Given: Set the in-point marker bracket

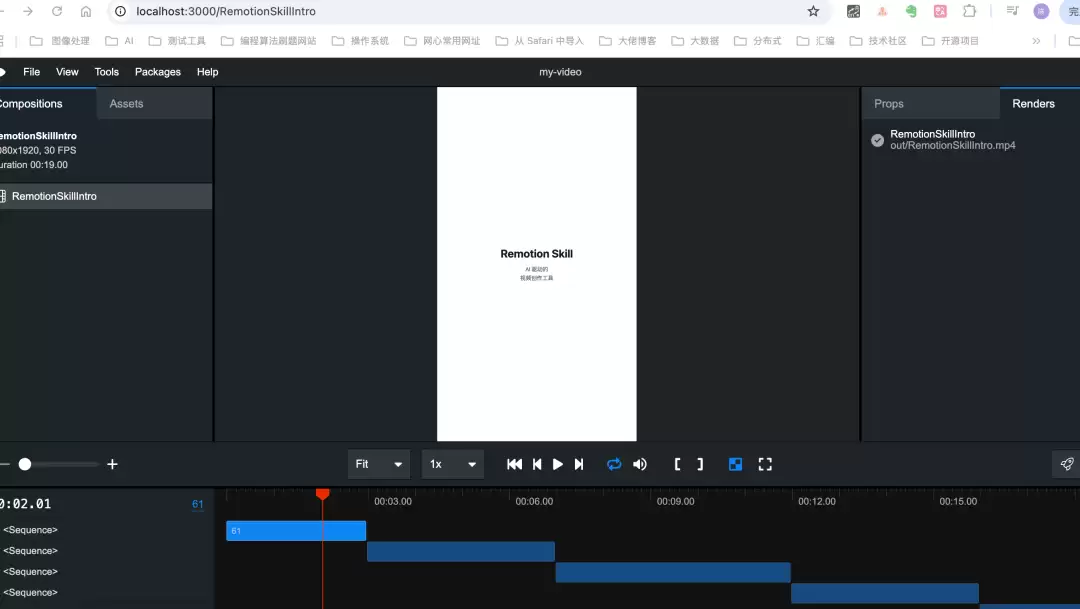Looking at the screenshot, I should click(678, 464).
